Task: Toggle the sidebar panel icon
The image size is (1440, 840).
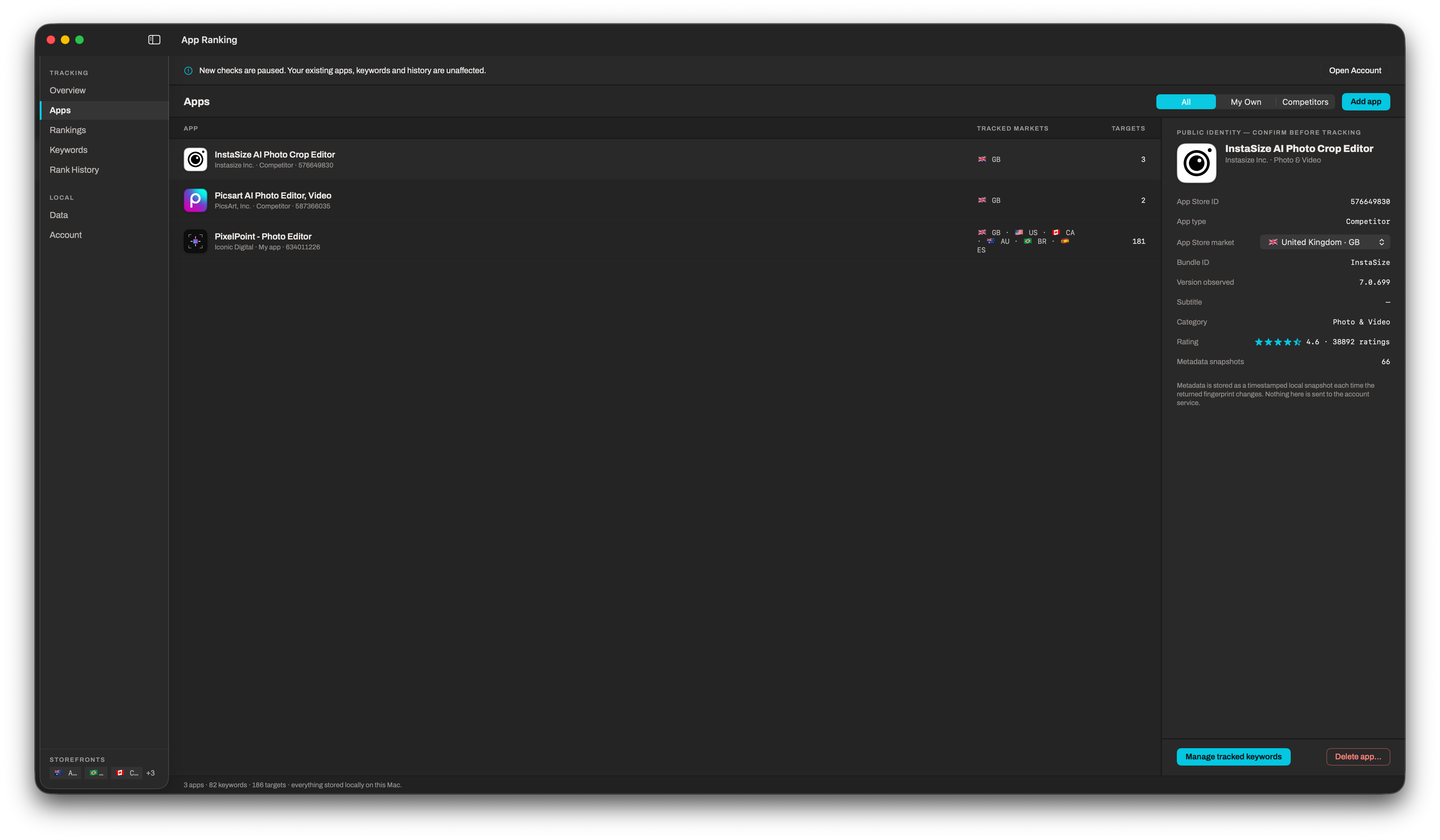Action: tap(154, 39)
